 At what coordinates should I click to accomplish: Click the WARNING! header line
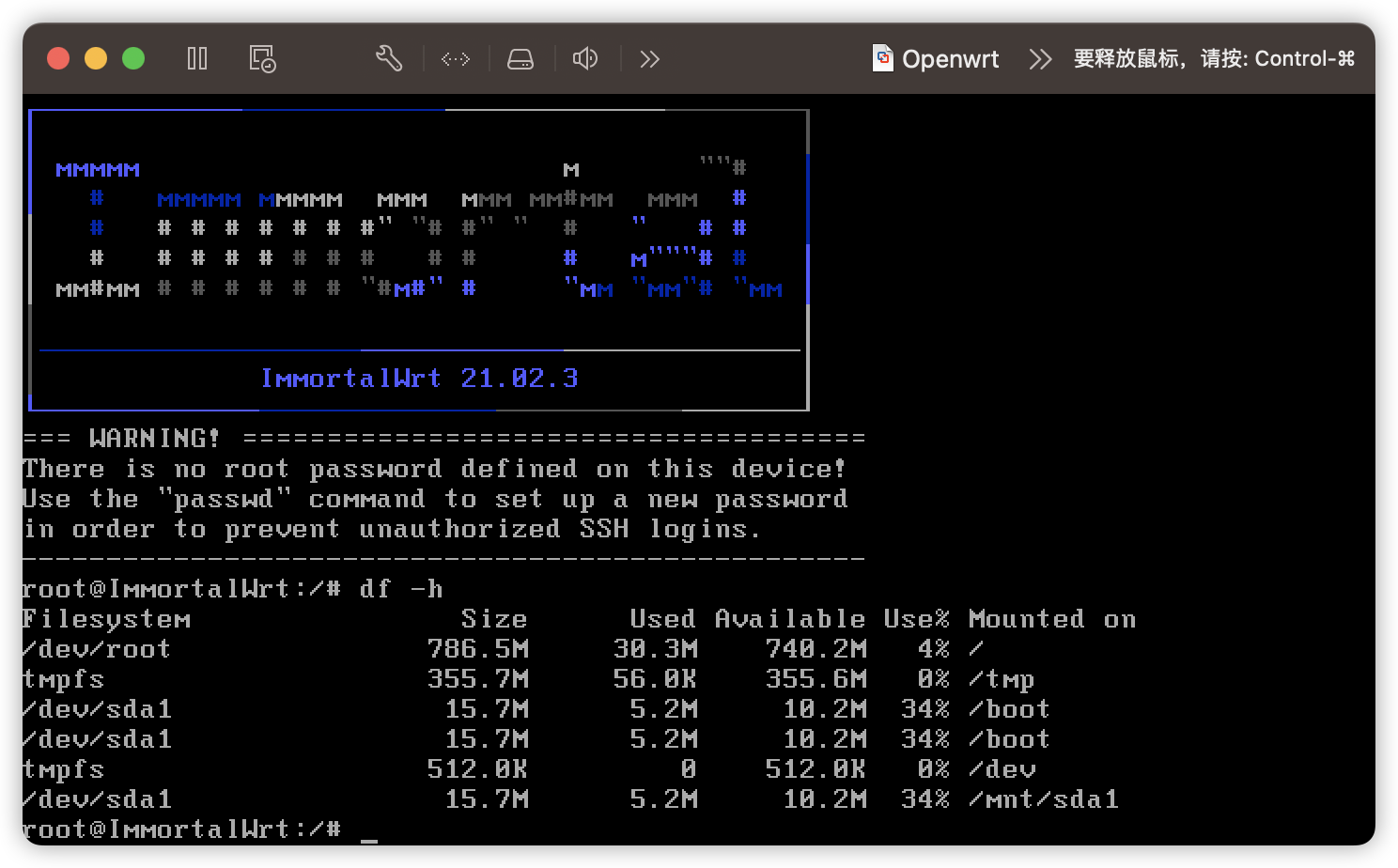[x=443, y=438]
